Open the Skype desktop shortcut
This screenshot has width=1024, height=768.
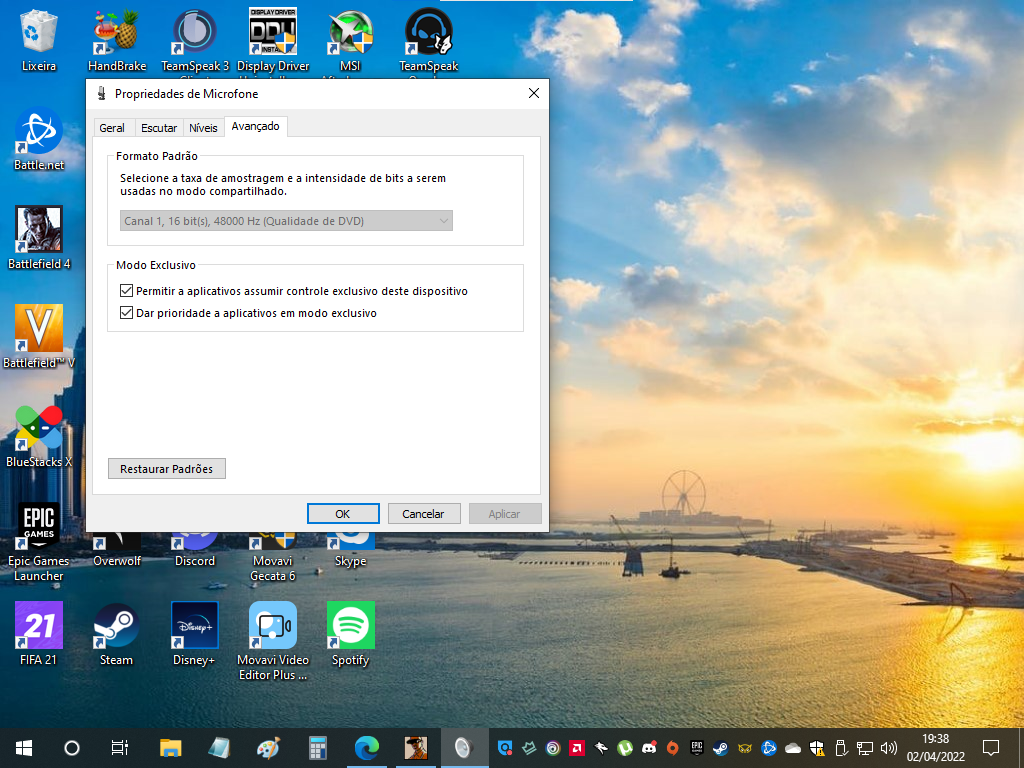click(351, 550)
